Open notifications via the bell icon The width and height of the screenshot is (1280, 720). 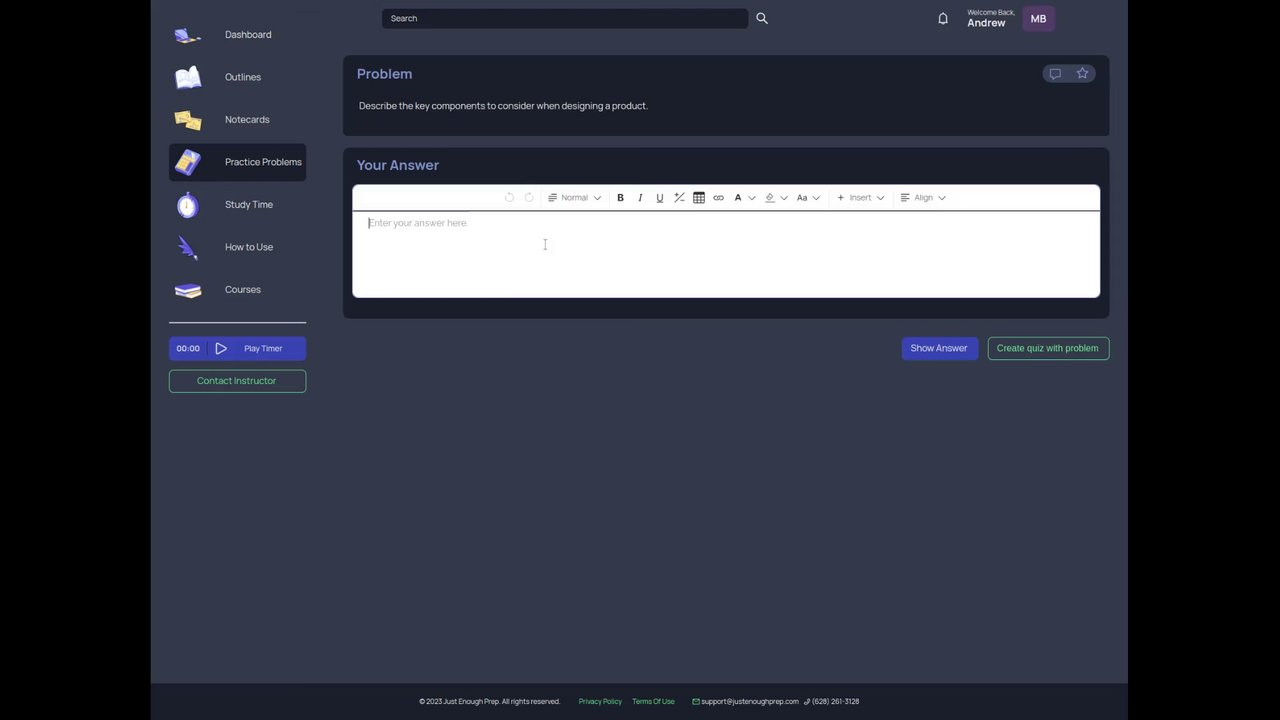tap(943, 18)
